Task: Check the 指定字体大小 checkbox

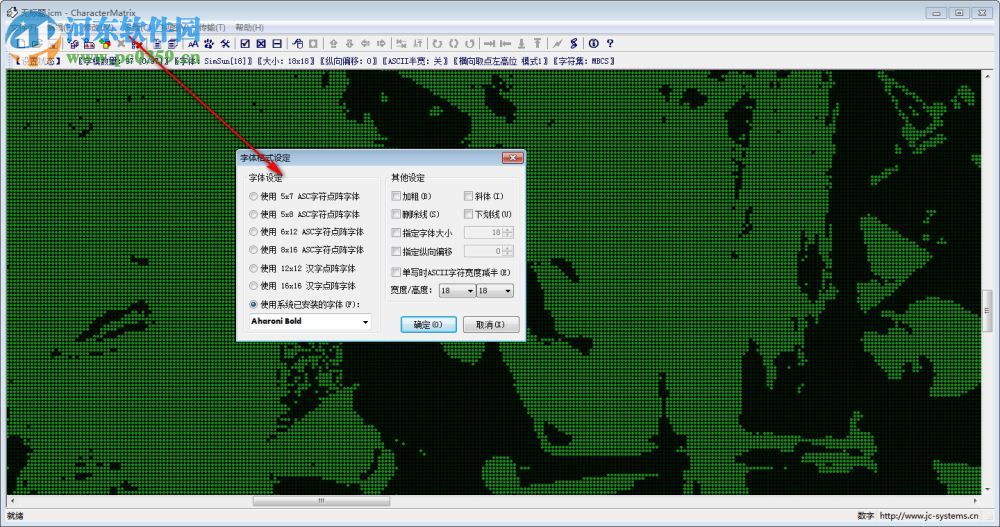Action: coord(396,233)
